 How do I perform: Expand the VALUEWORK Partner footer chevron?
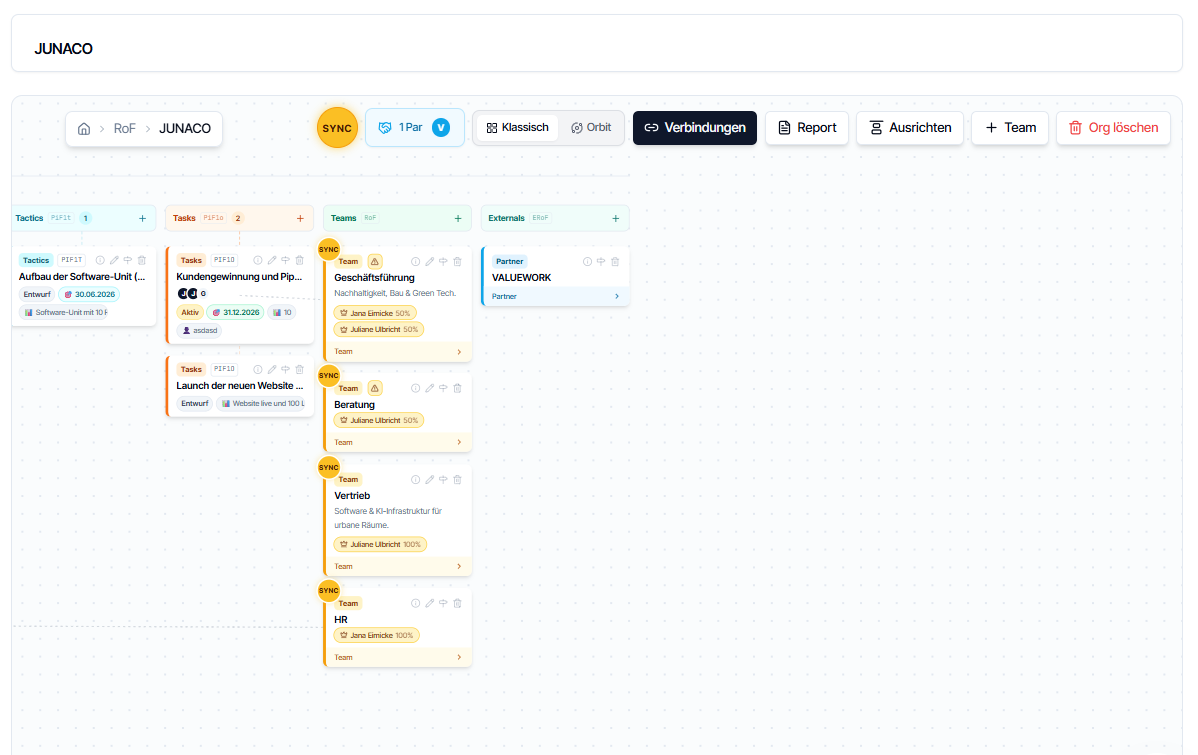[x=617, y=296]
